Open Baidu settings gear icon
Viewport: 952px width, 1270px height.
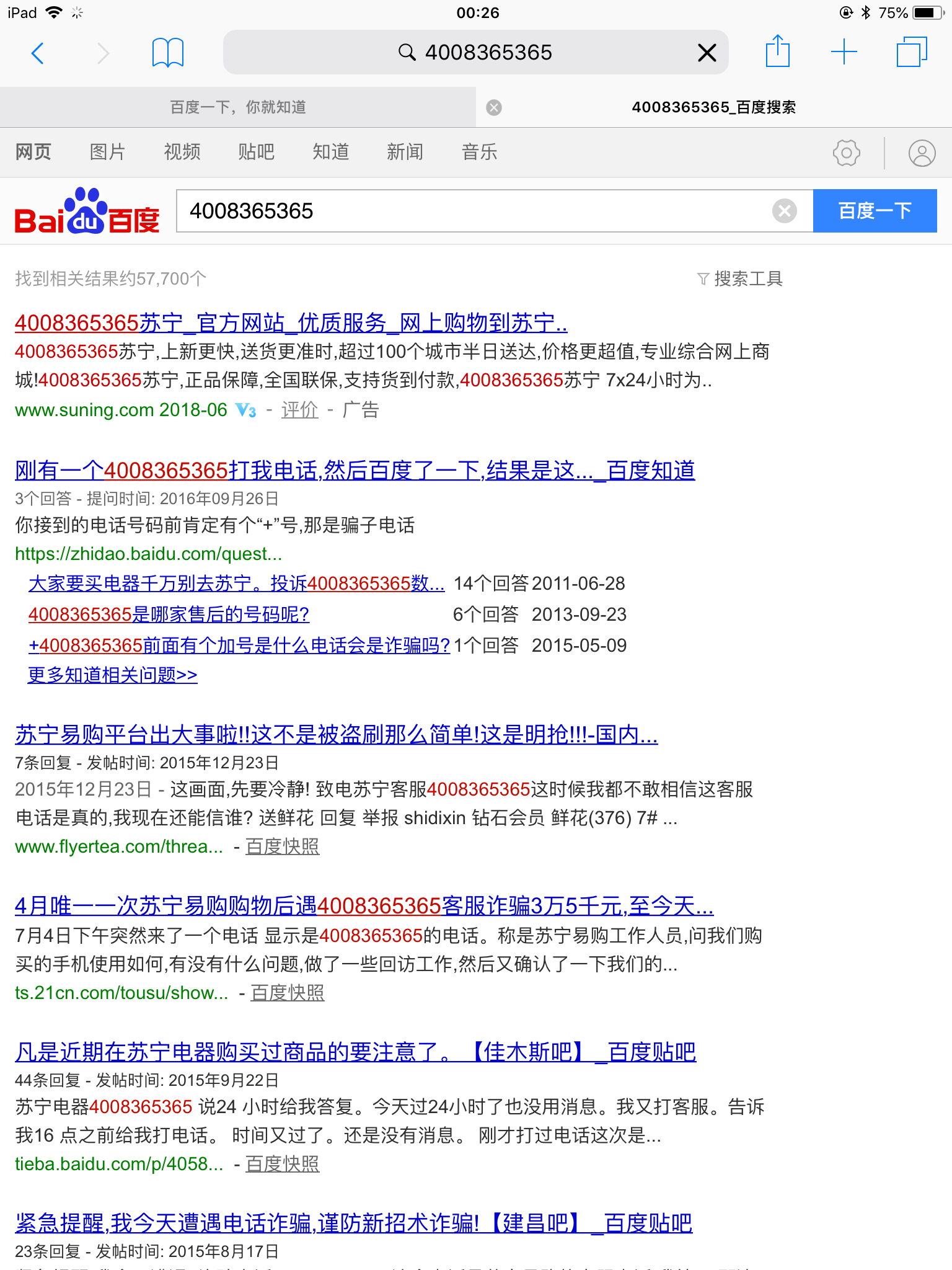847,153
